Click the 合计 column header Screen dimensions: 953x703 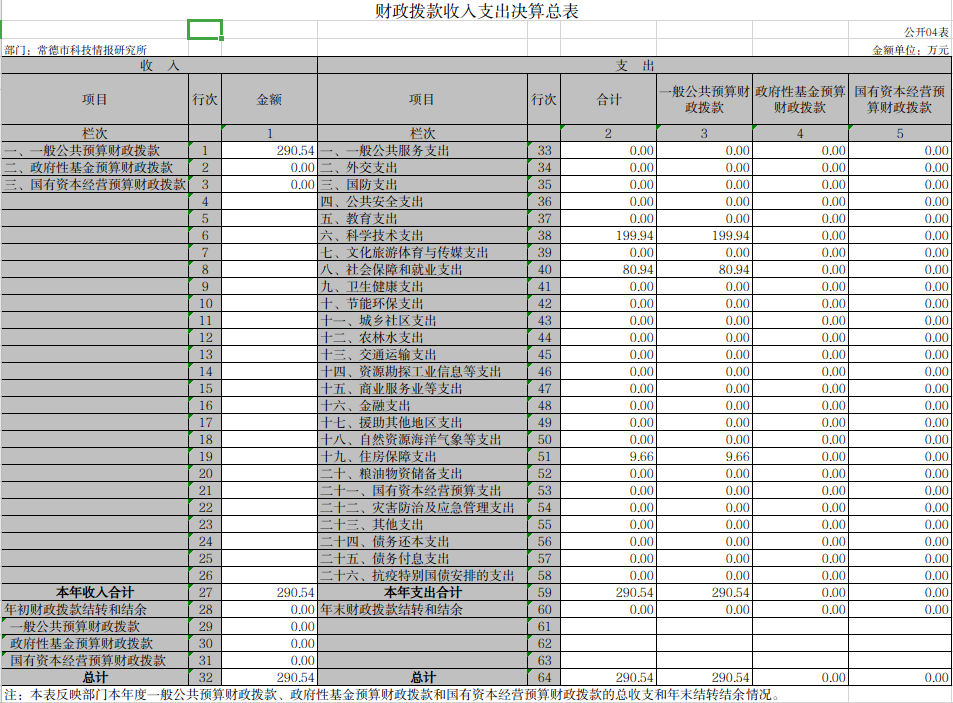click(608, 100)
